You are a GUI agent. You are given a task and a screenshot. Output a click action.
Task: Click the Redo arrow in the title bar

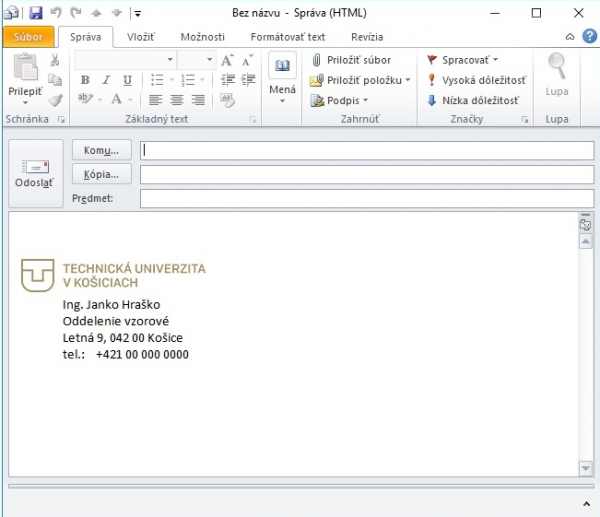pyautogui.click(x=76, y=13)
